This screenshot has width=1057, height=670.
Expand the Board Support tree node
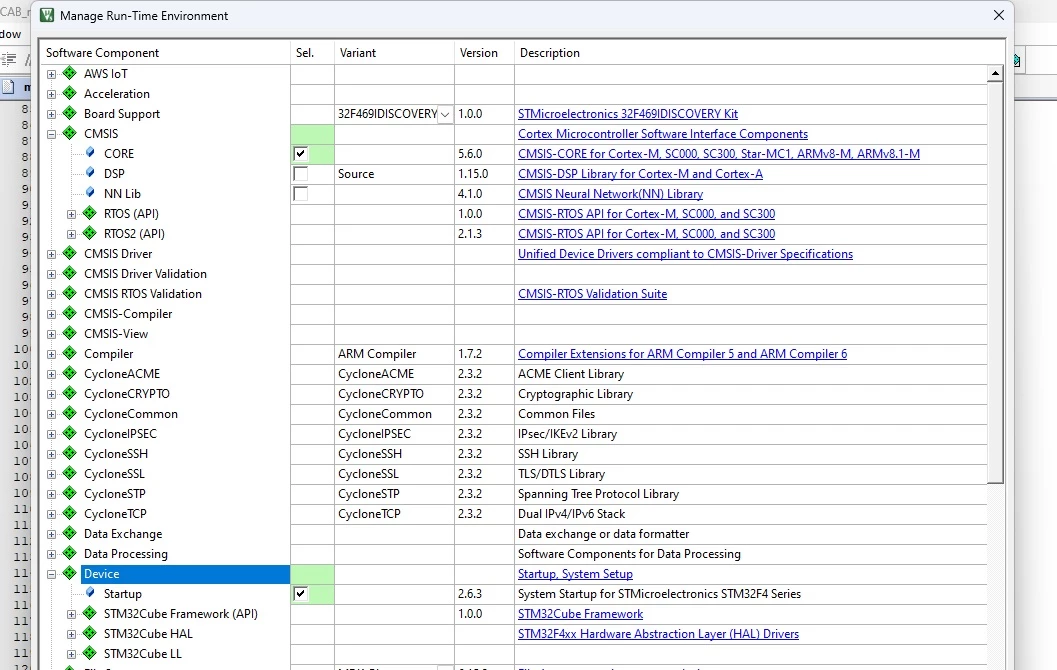pyautogui.click(x=51, y=114)
